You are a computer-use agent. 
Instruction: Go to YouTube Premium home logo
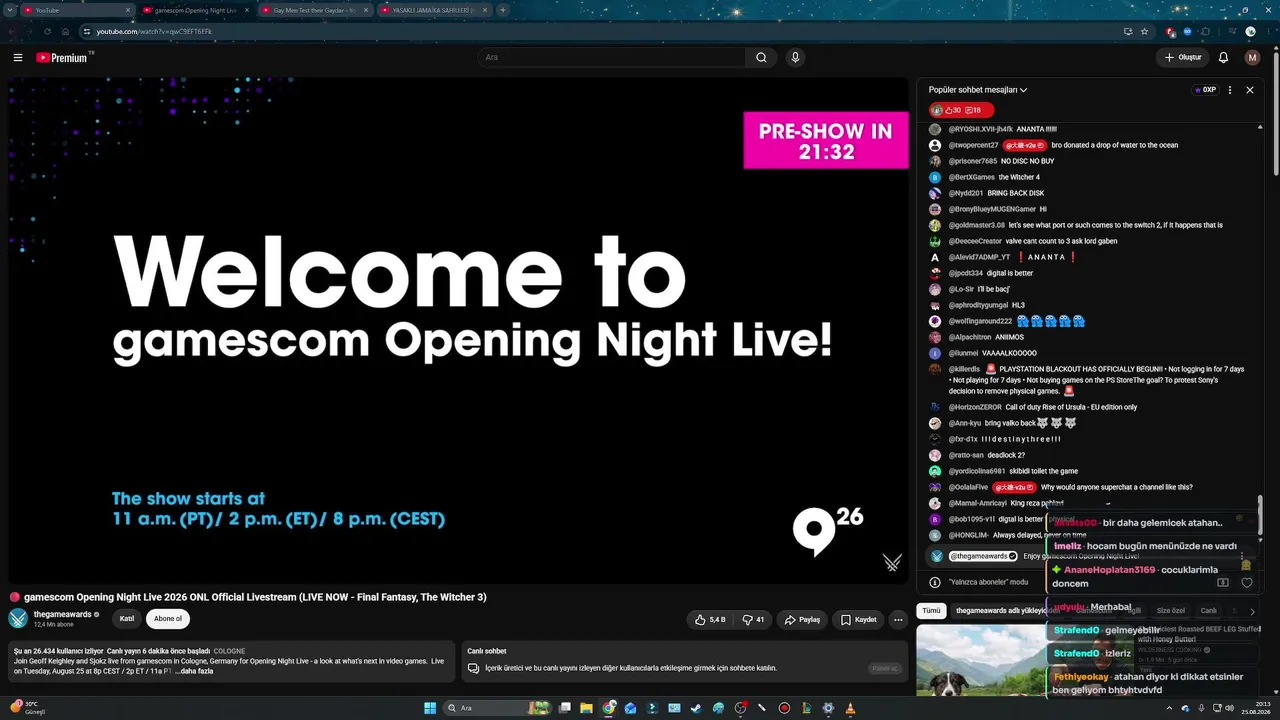pyautogui.click(x=64, y=58)
